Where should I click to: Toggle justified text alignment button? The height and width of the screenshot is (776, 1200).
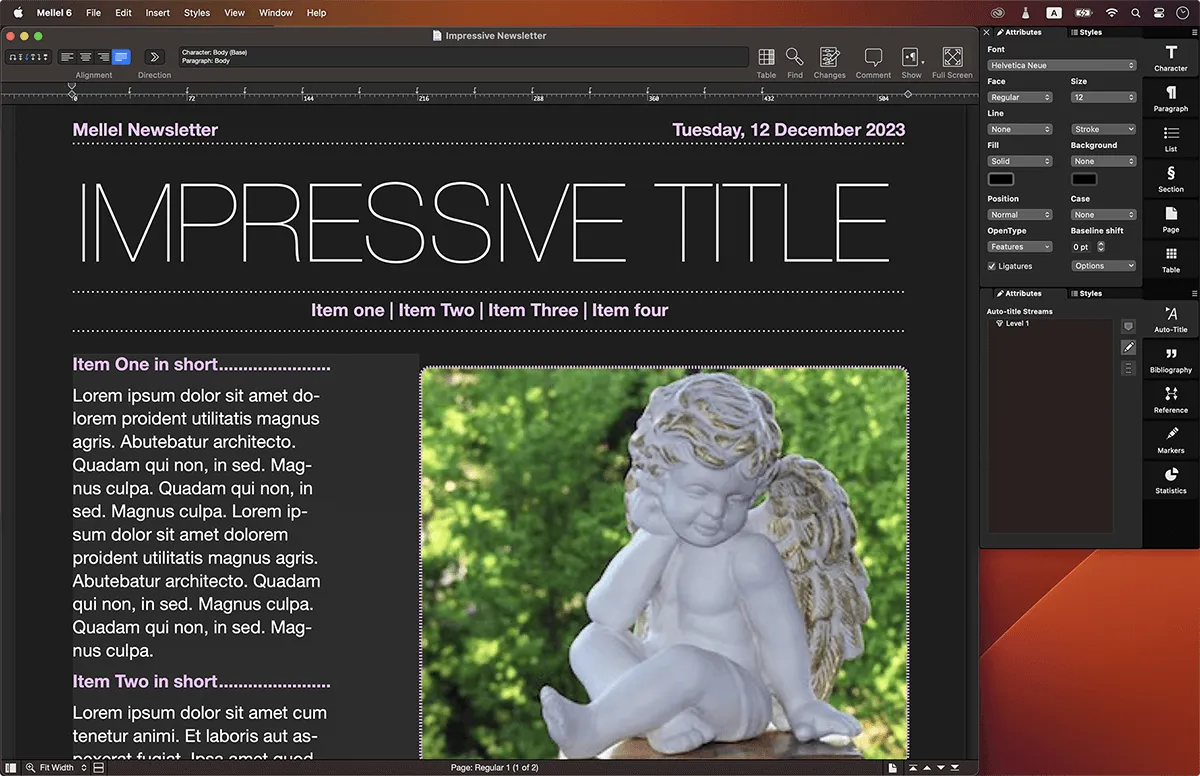121,57
